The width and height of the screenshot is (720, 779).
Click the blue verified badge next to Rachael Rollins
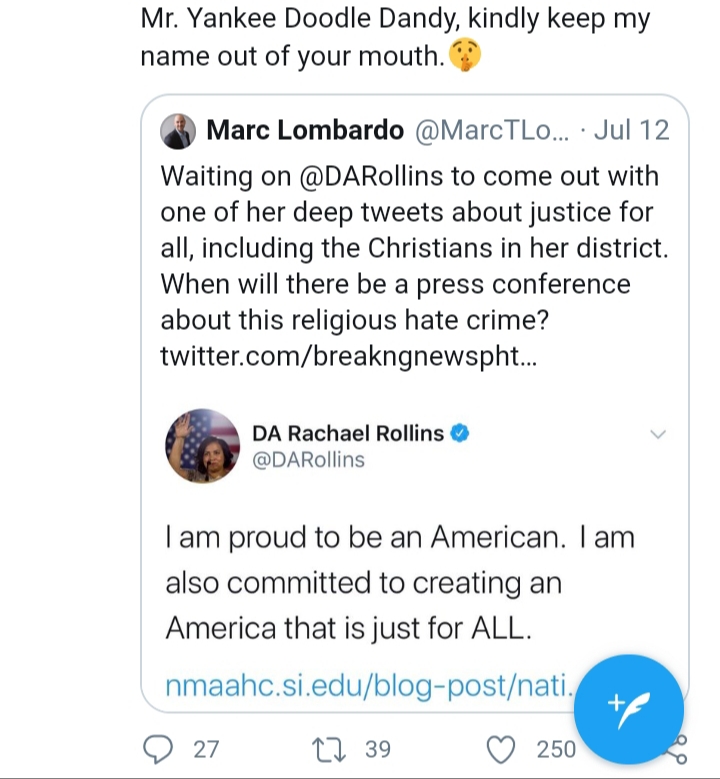(x=459, y=433)
